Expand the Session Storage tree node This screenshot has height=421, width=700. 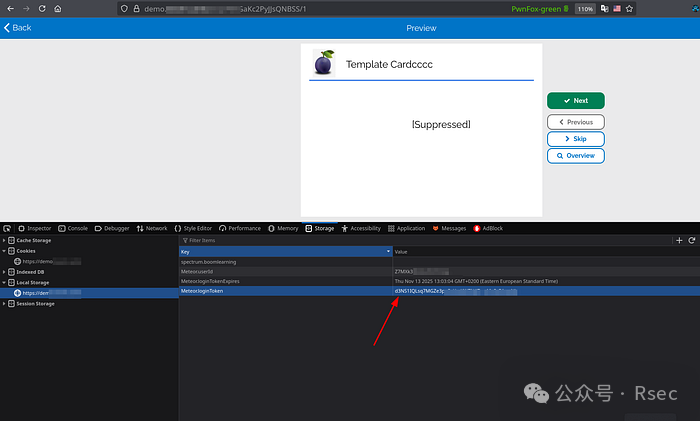4,303
